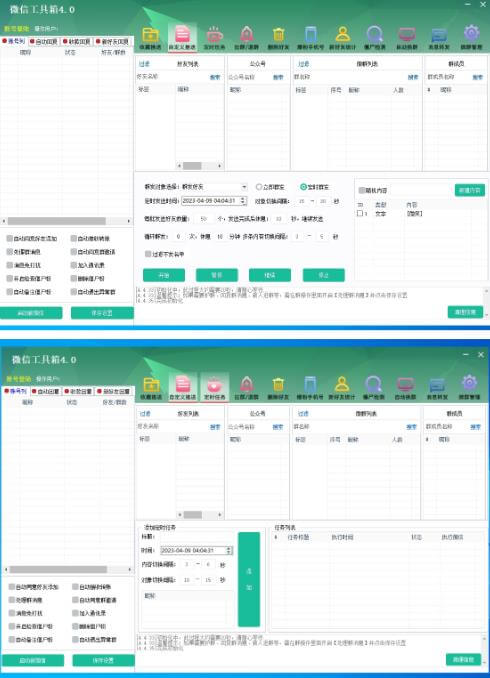The height and width of the screenshot is (678, 490).
Task: Click 保存设置 button, upper window
Action: pyautogui.click(x=102, y=313)
